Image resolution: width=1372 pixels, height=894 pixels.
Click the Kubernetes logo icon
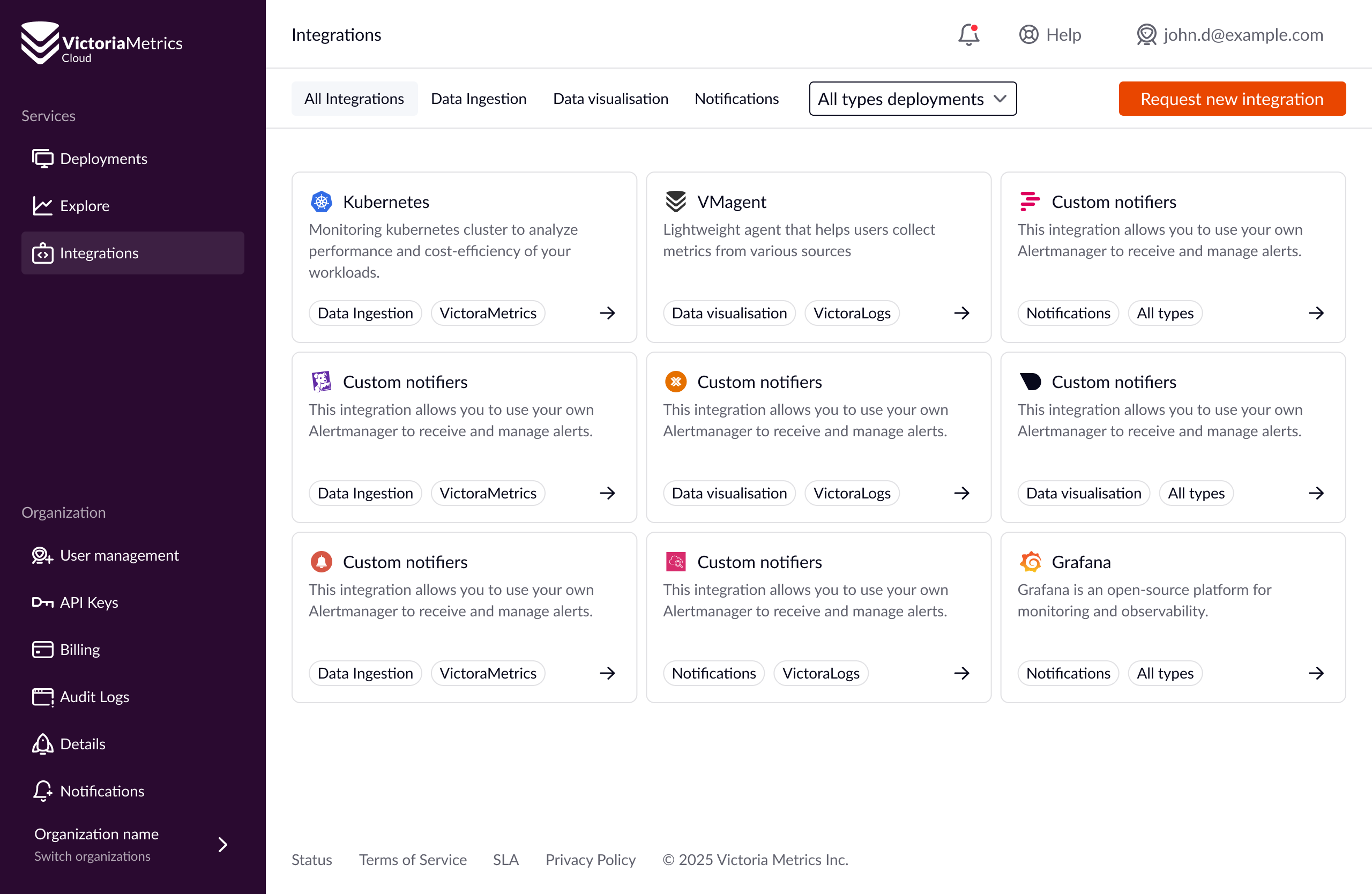tap(321, 202)
